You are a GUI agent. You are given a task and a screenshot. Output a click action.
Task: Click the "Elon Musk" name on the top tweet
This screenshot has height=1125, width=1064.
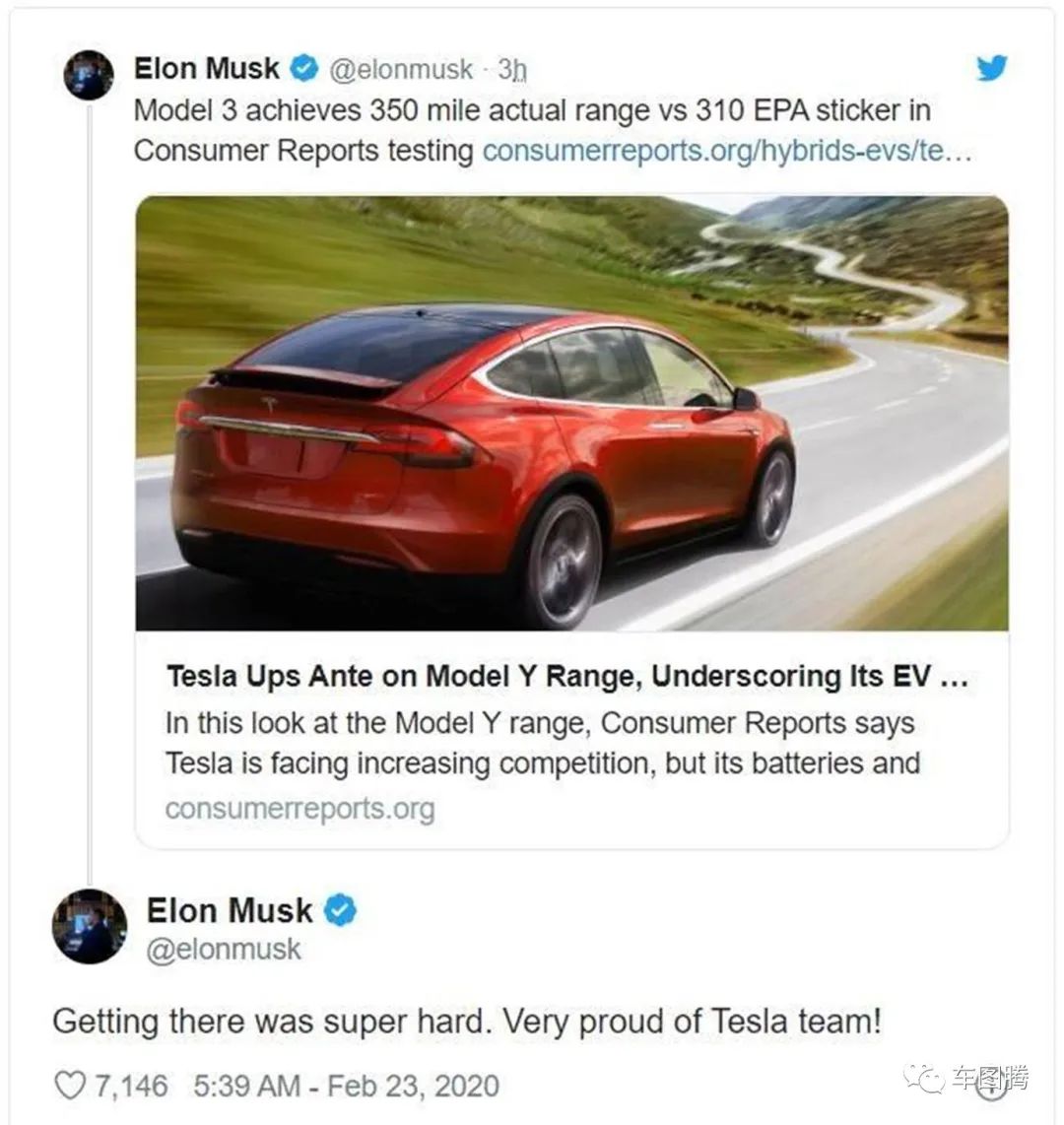point(207,69)
